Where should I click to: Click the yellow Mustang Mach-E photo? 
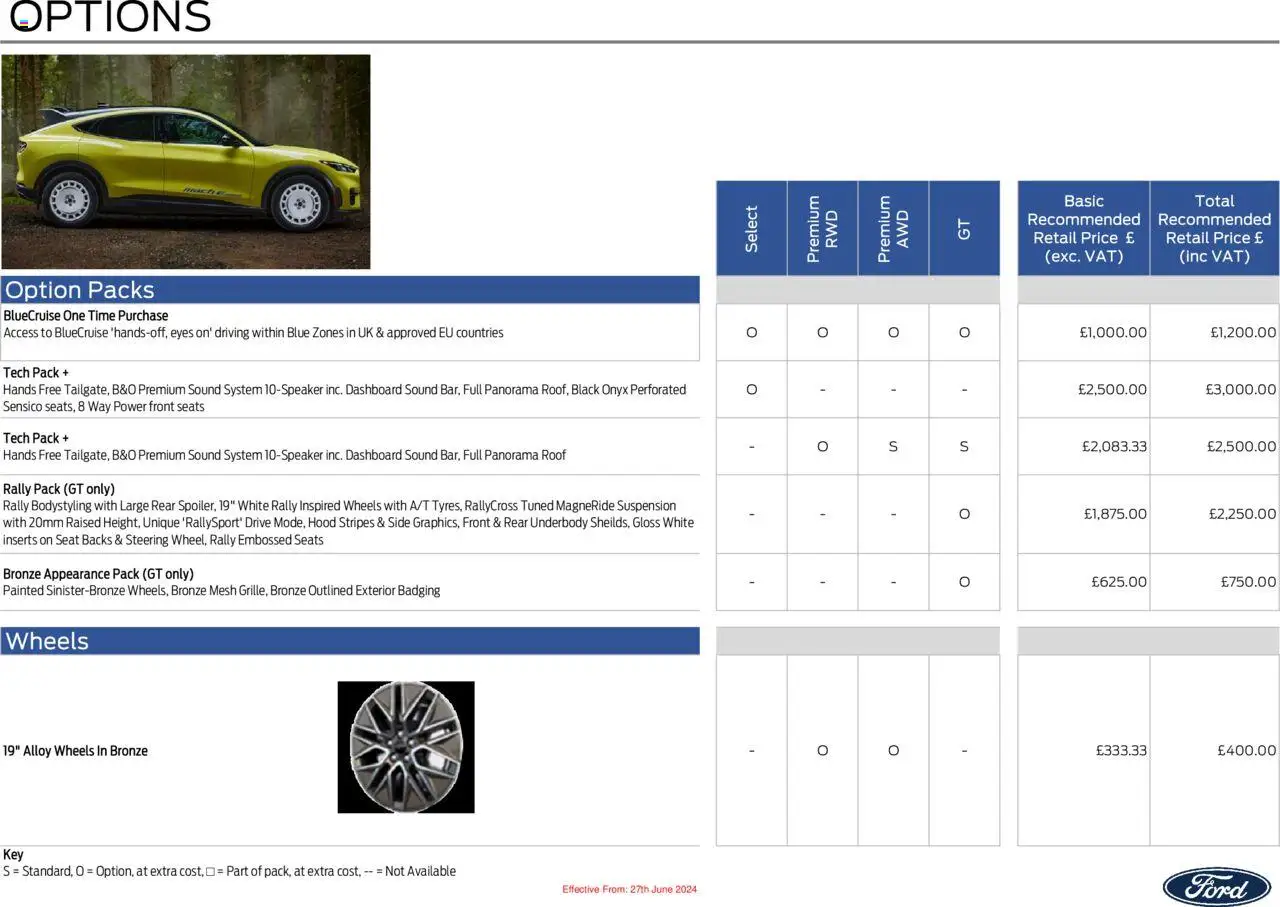(x=186, y=162)
